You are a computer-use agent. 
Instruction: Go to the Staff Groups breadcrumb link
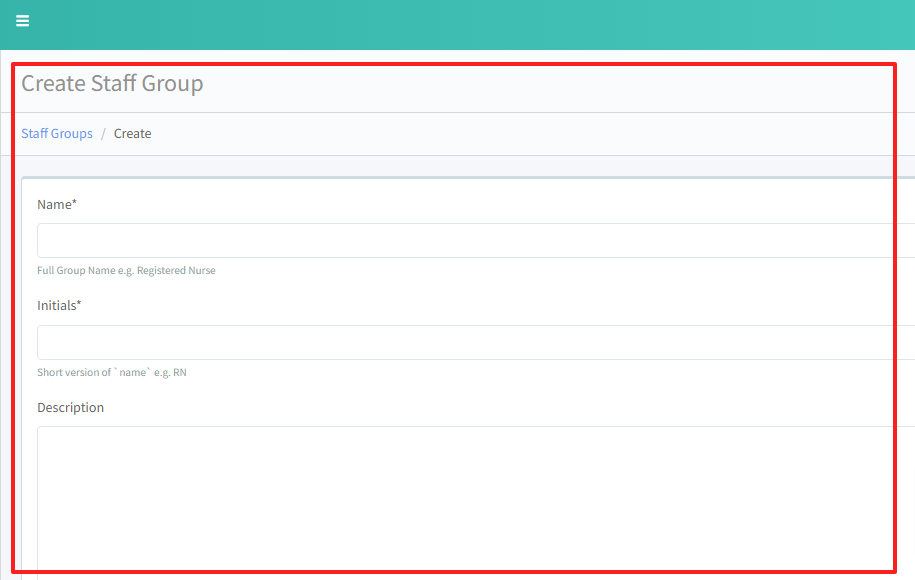tap(57, 134)
